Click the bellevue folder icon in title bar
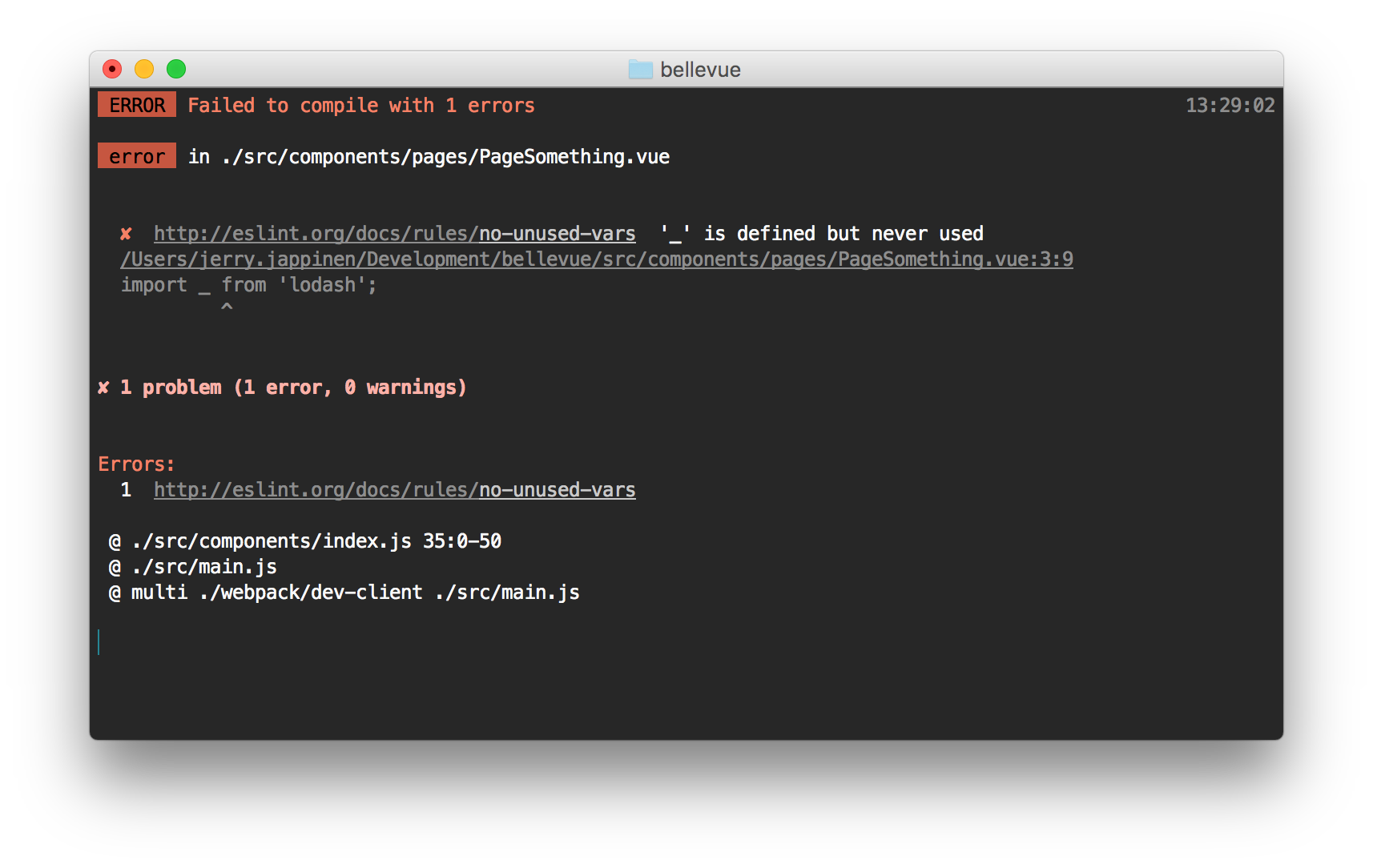 coord(640,70)
